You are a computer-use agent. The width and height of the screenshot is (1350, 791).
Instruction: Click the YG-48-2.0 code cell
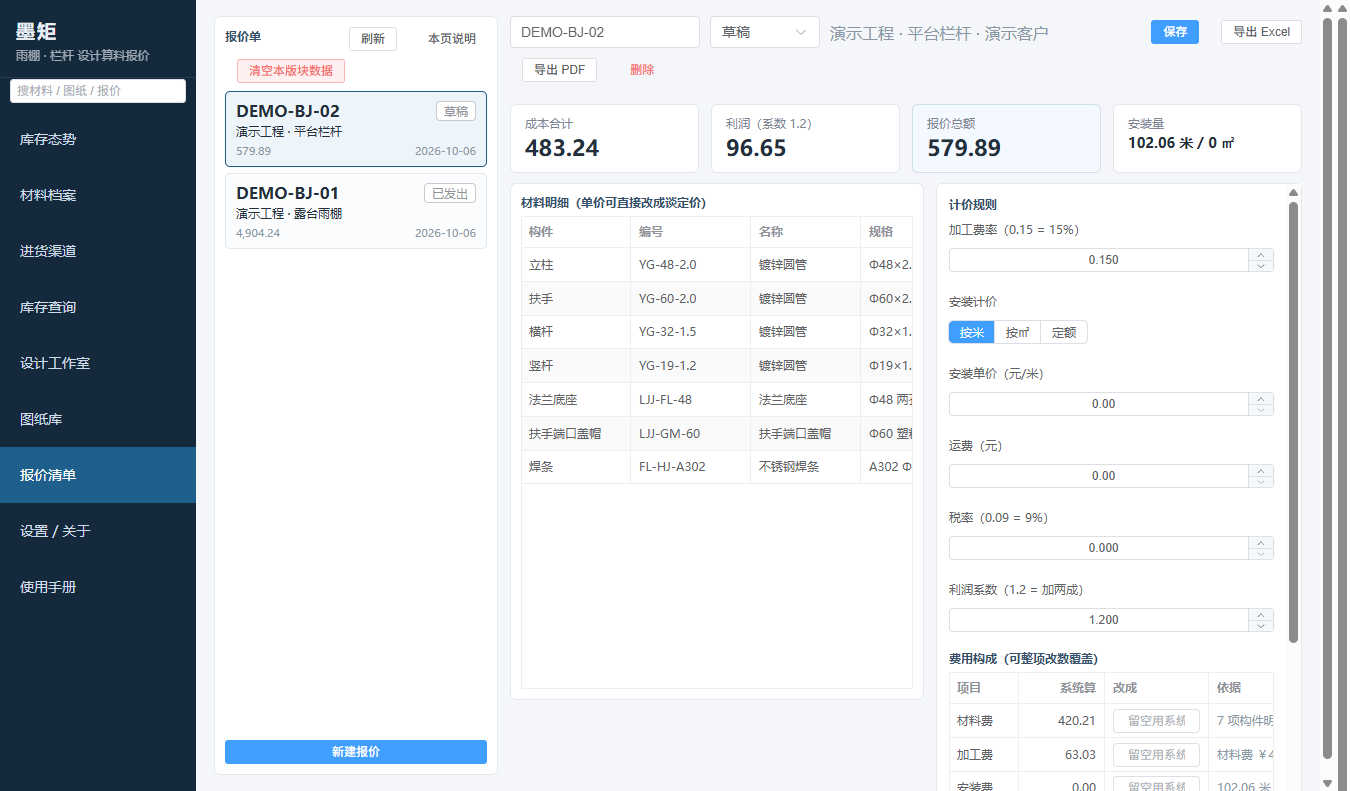pyautogui.click(x=690, y=265)
